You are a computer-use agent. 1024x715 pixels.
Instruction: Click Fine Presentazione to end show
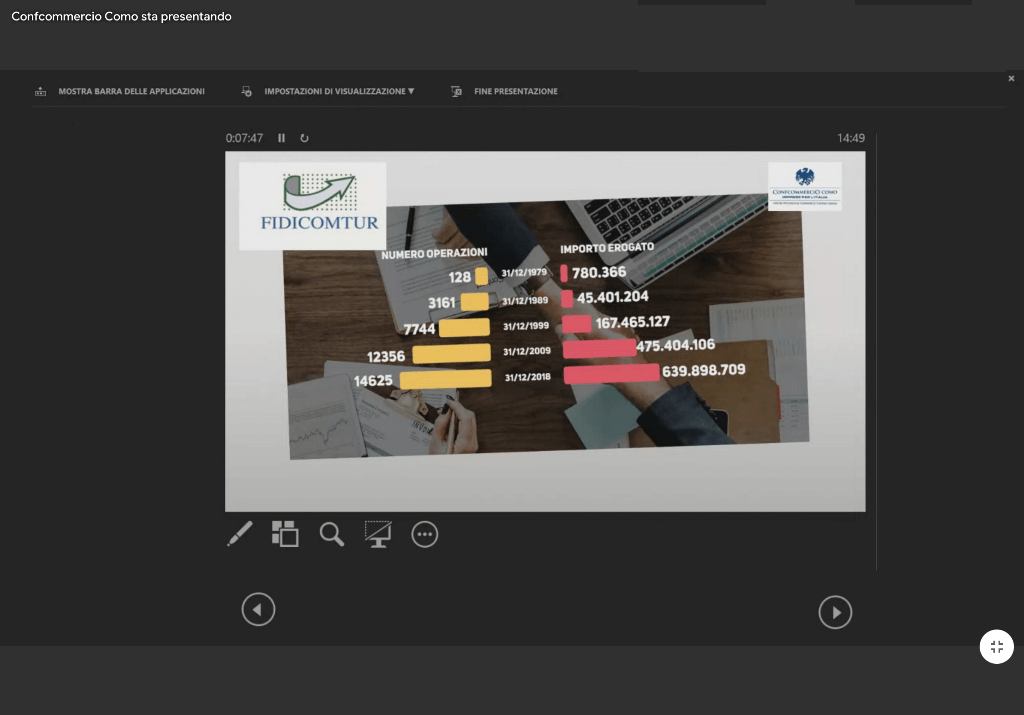point(515,91)
